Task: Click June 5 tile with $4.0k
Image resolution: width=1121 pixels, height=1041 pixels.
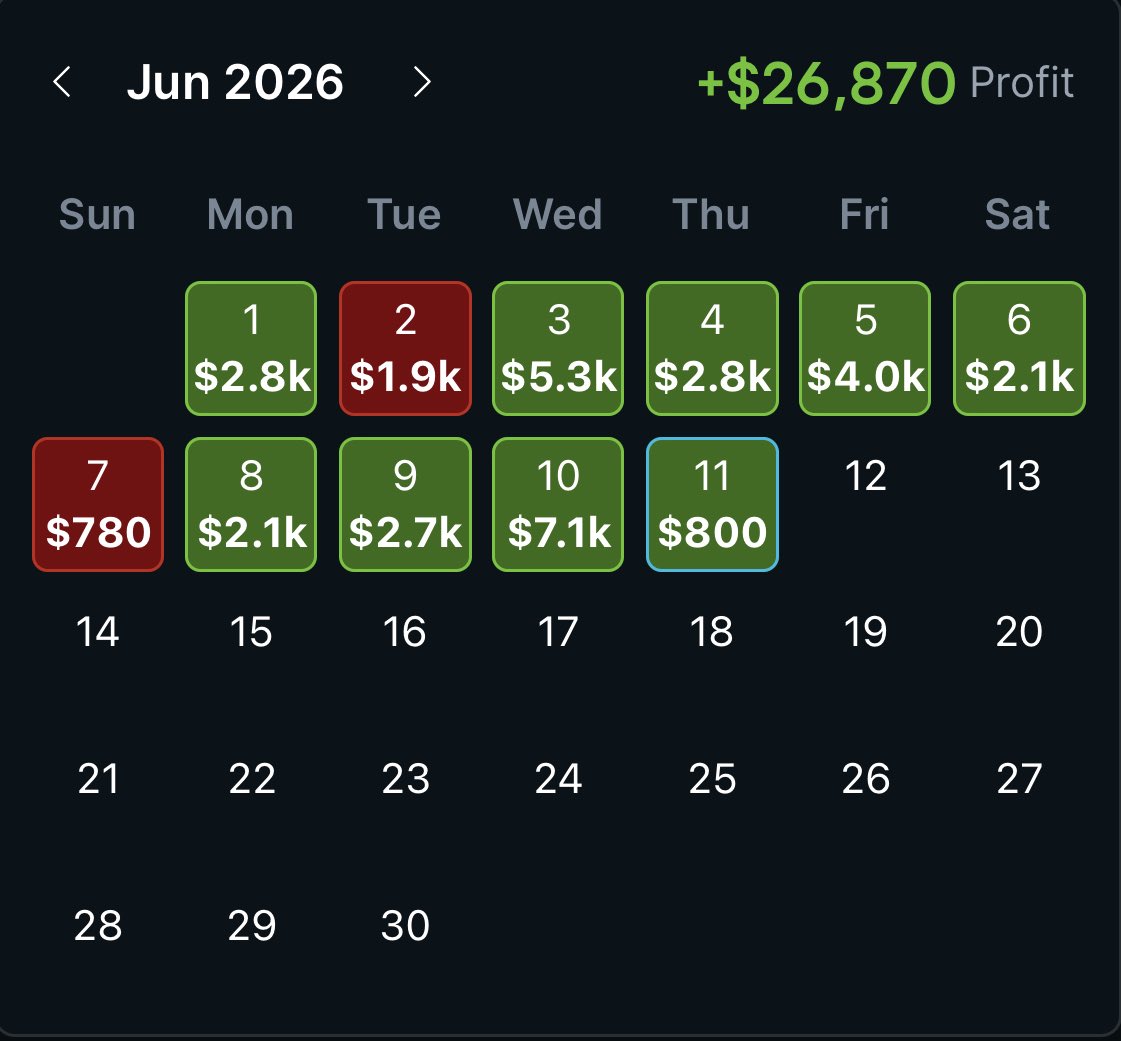Action: pos(865,348)
